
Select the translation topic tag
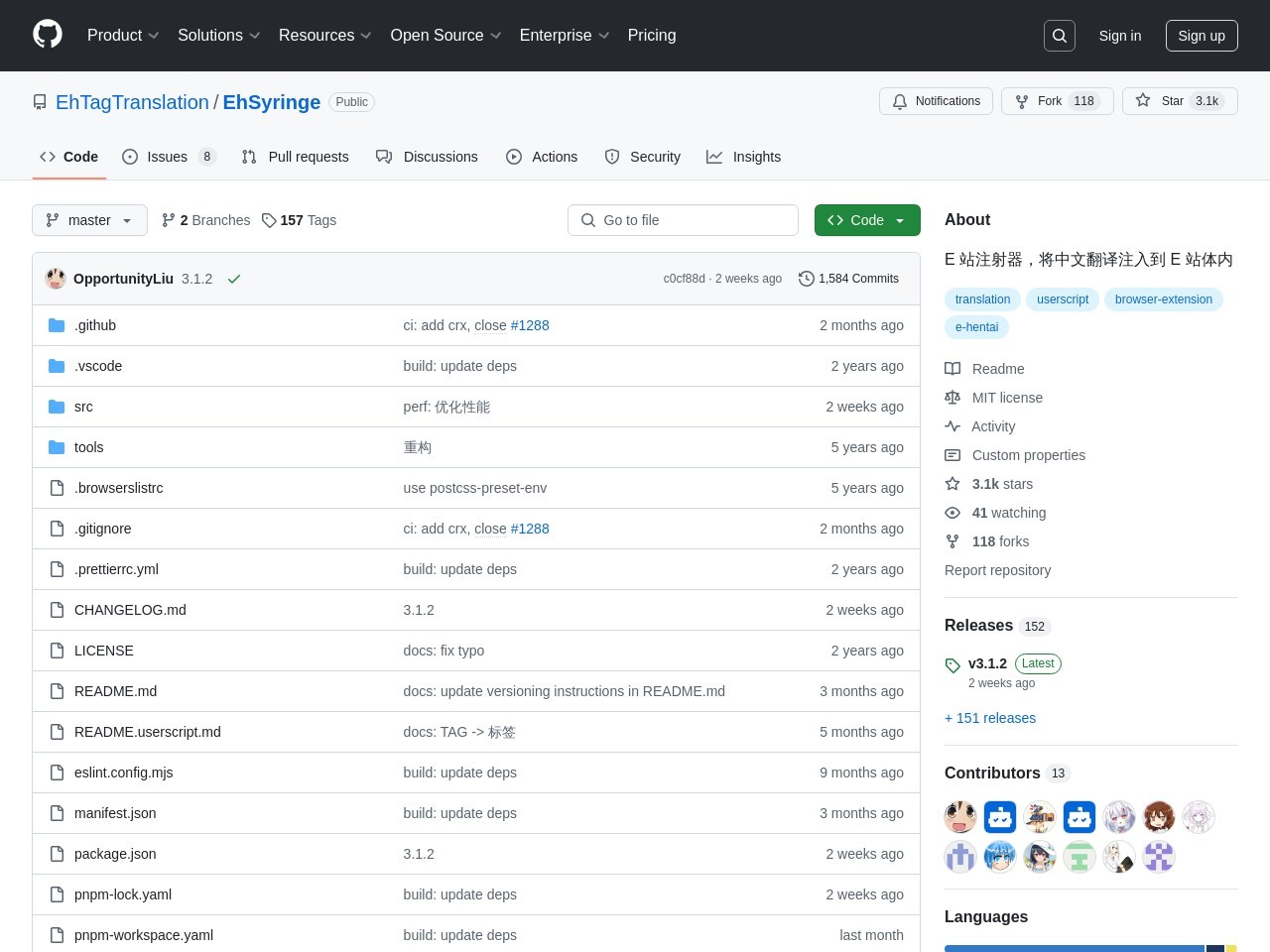982,299
